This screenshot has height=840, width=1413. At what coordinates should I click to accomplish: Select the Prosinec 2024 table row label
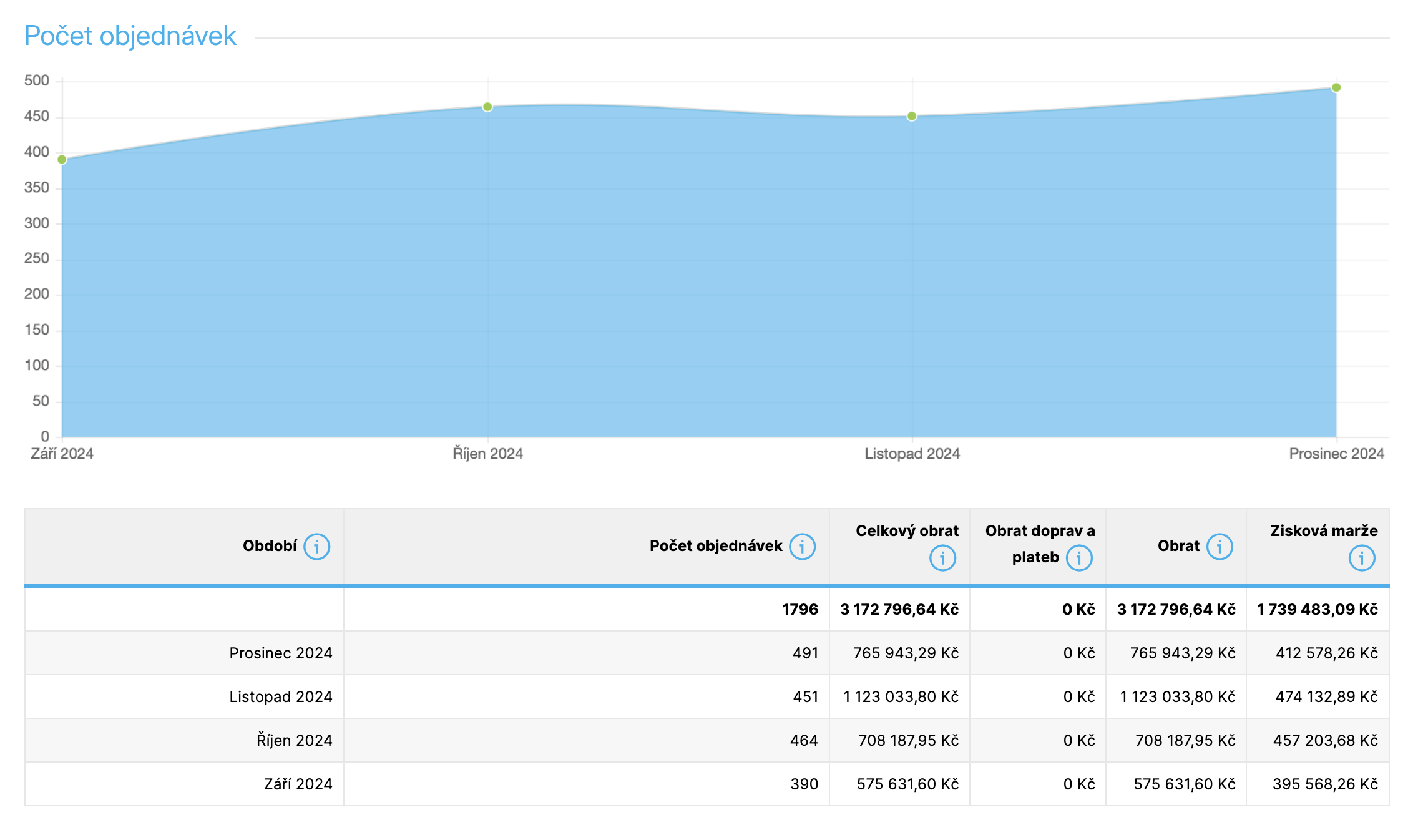click(x=281, y=653)
